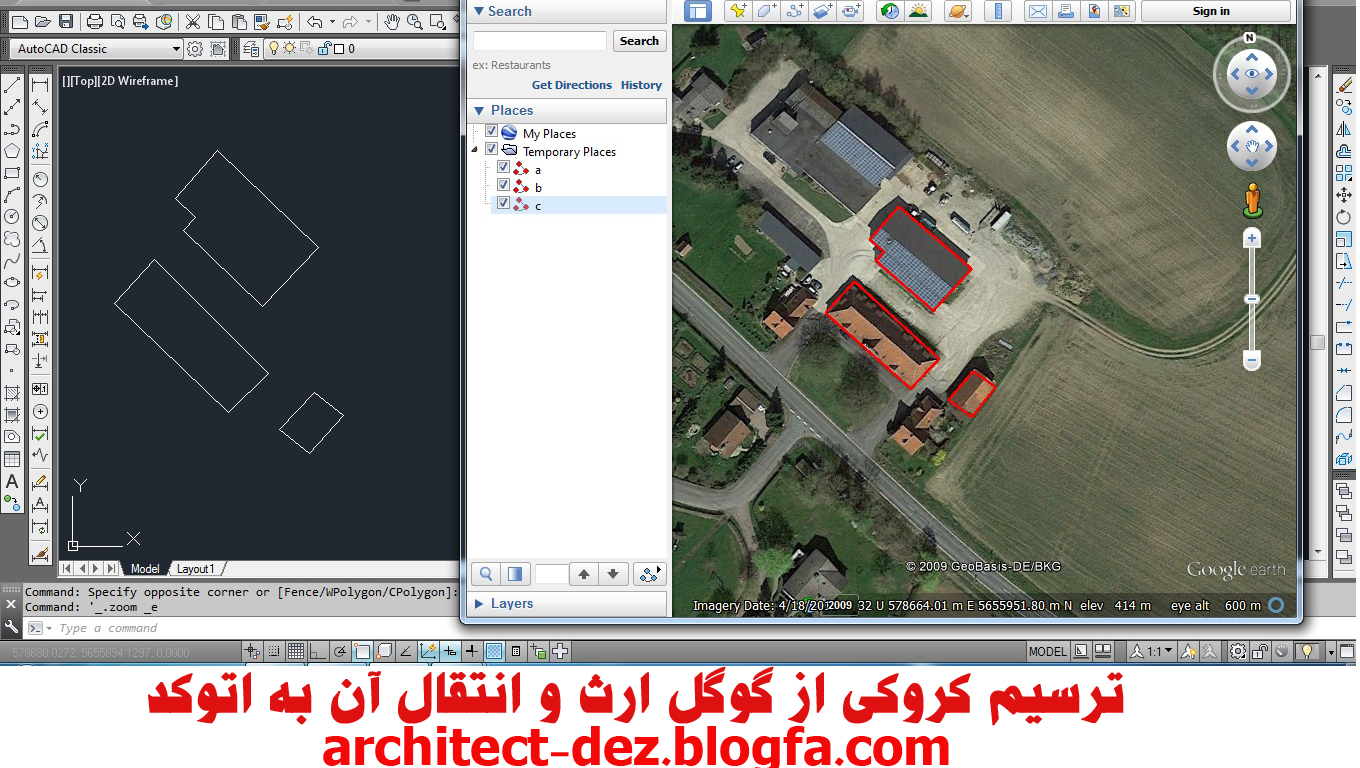Uncheck the checkbox for place b
This screenshot has width=1360, height=768.
click(x=503, y=186)
